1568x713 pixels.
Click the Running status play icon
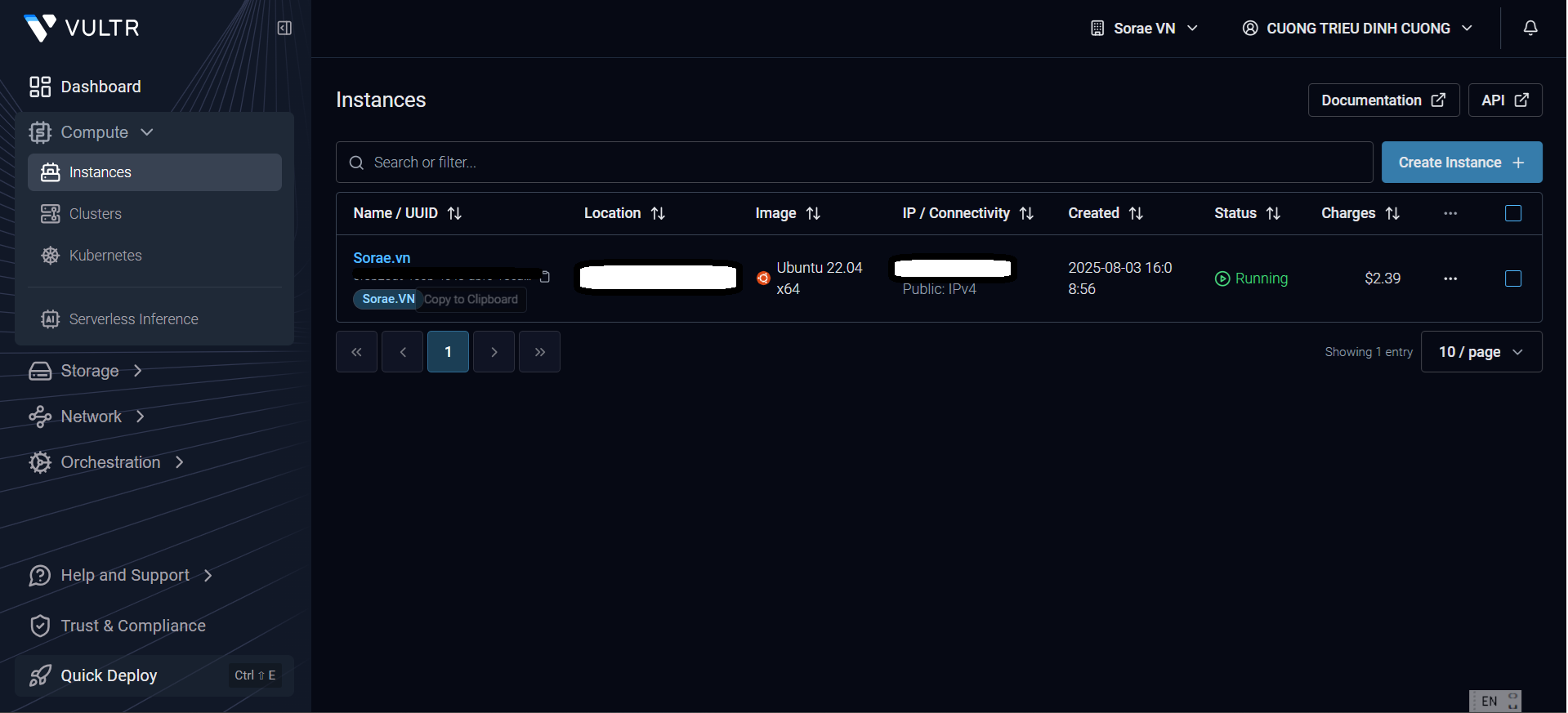(1222, 279)
